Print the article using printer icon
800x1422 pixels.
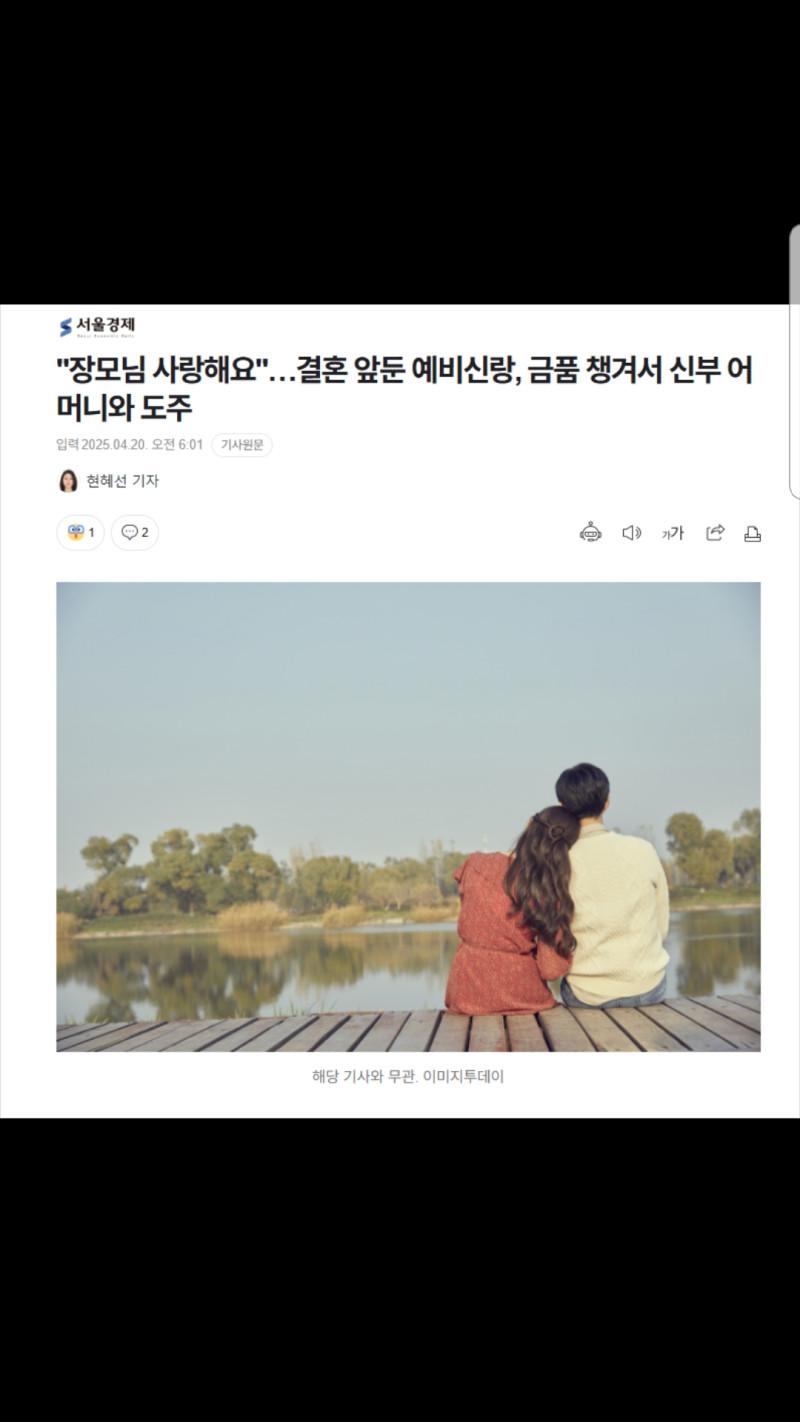point(752,534)
